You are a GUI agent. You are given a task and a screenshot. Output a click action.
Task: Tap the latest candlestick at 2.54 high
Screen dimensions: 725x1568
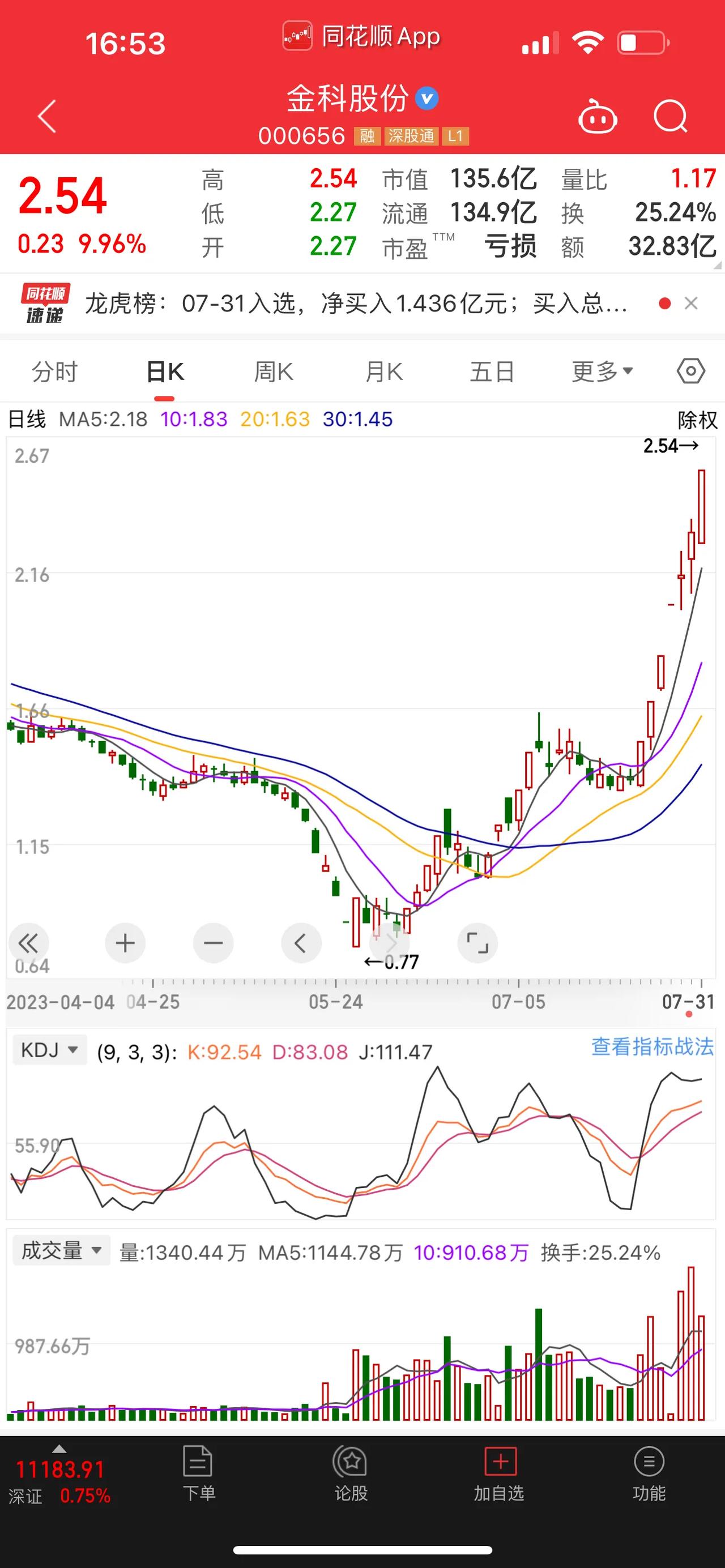(701, 506)
